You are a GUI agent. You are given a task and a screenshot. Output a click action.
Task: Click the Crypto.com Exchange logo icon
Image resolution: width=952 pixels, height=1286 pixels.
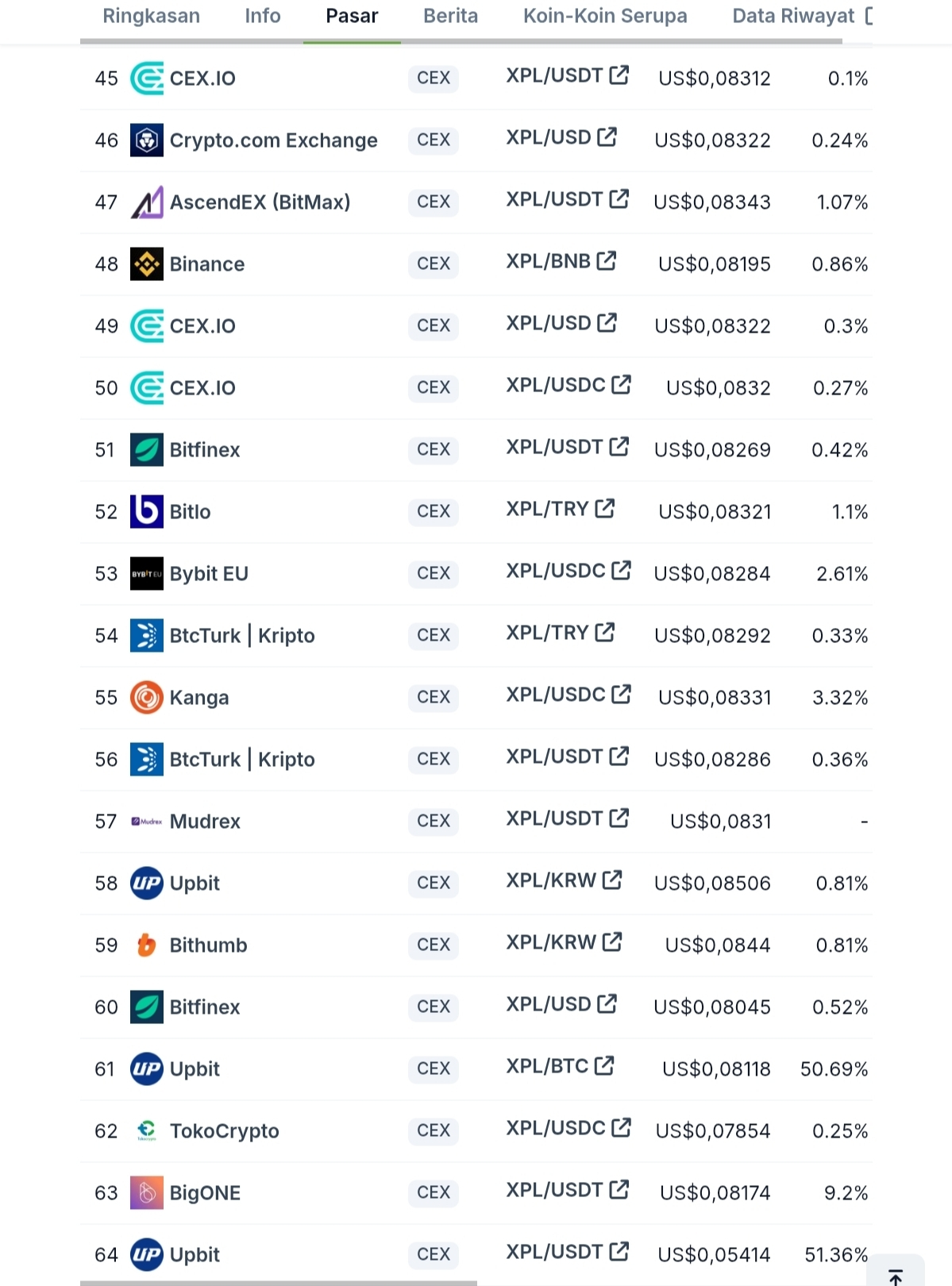click(147, 141)
